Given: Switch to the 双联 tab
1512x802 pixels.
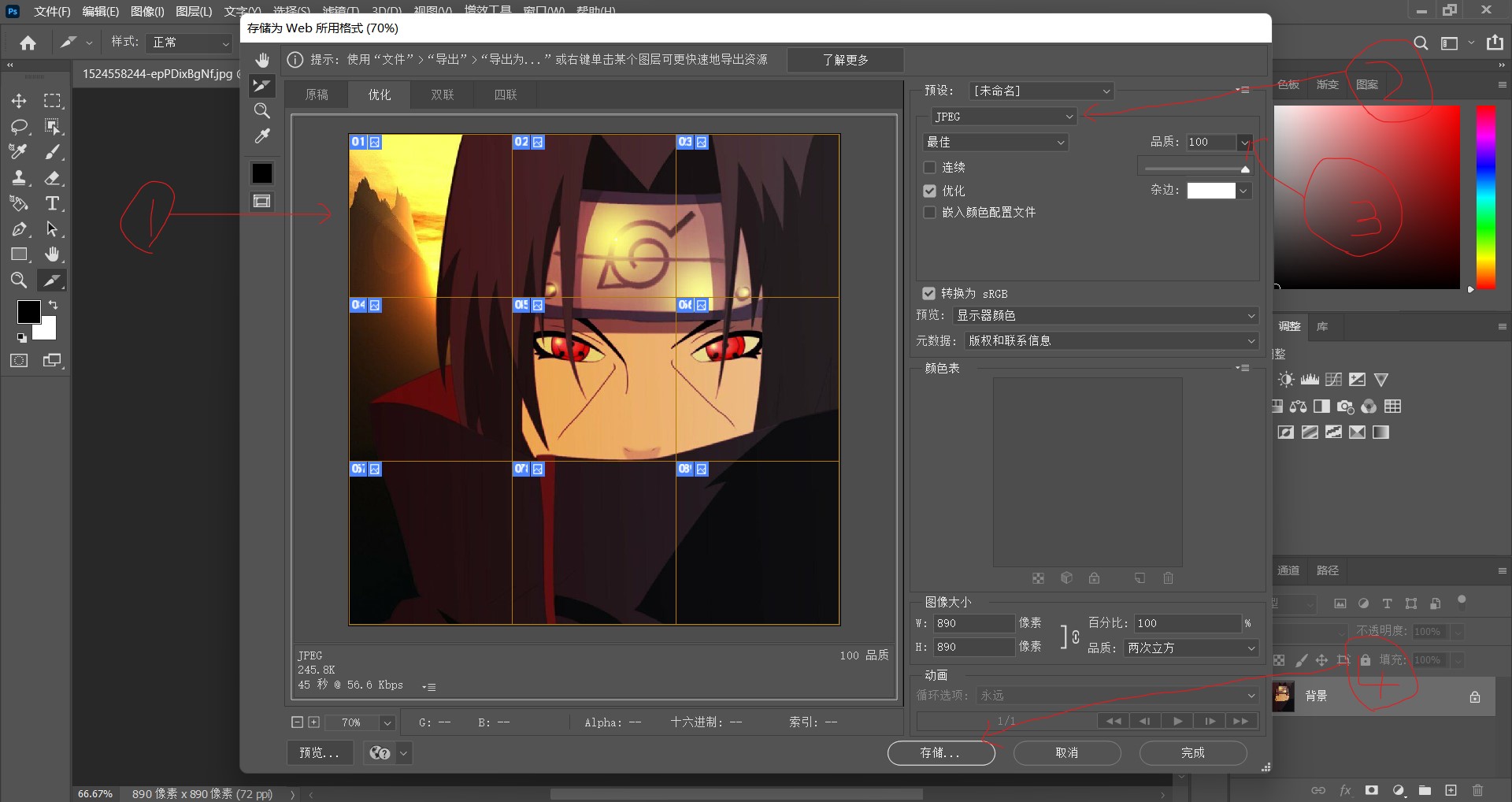Looking at the screenshot, I should point(443,95).
